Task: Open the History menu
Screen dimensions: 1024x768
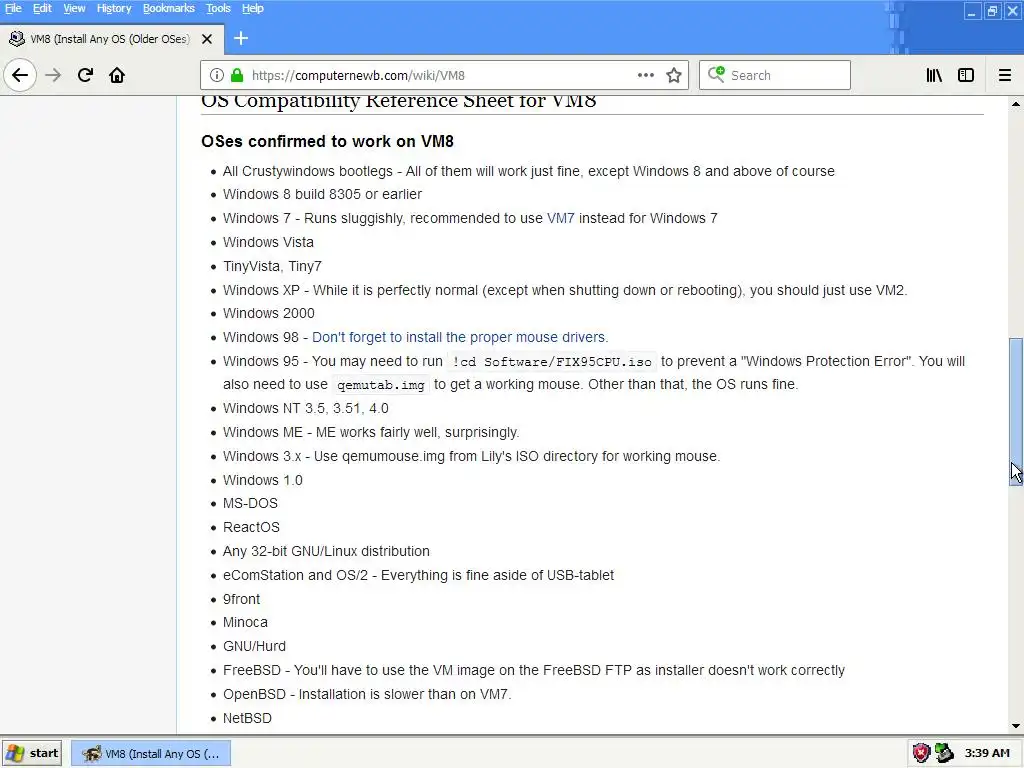Action: (114, 8)
